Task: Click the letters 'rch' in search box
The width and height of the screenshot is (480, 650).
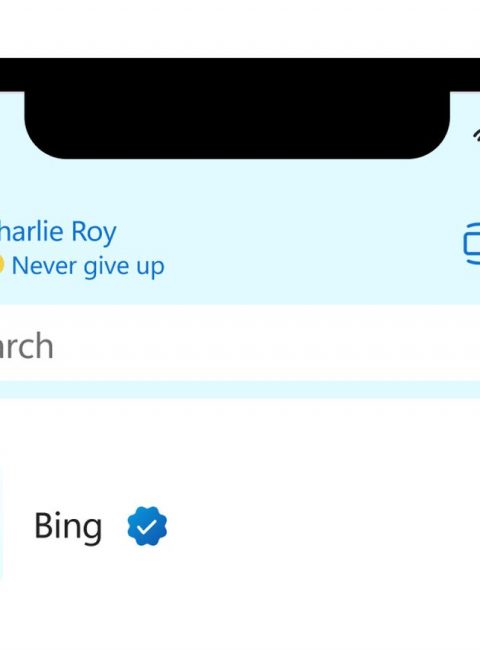Action: point(27,346)
